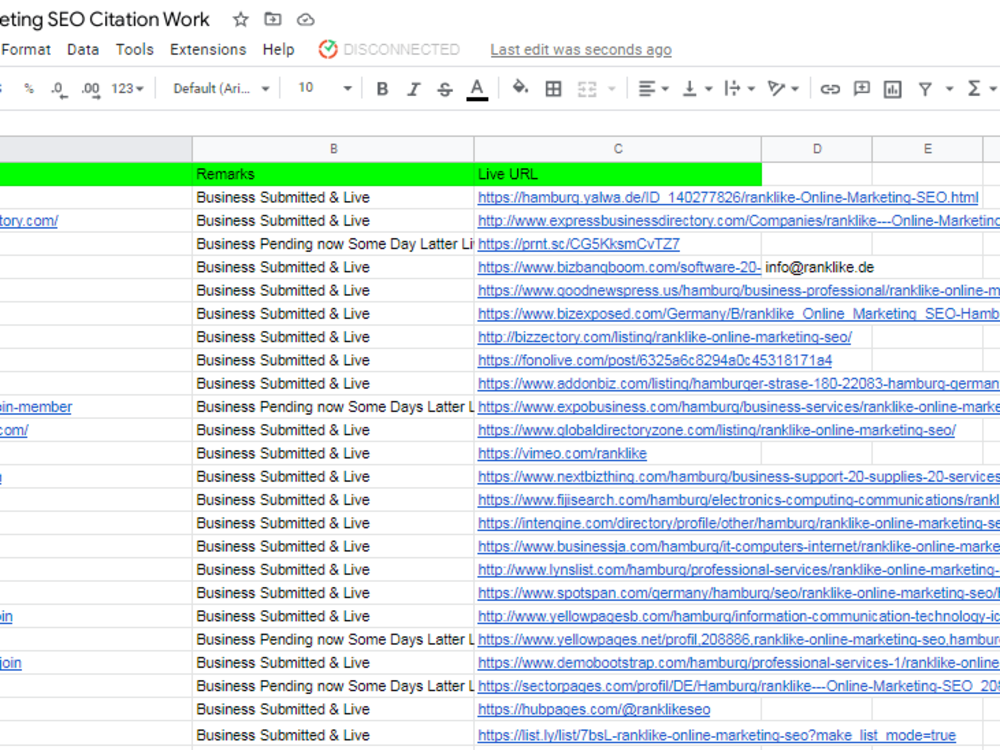Open the Extensions menu
This screenshot has width=1000, height=750.
pyautogui.click(x=208, y=50)
